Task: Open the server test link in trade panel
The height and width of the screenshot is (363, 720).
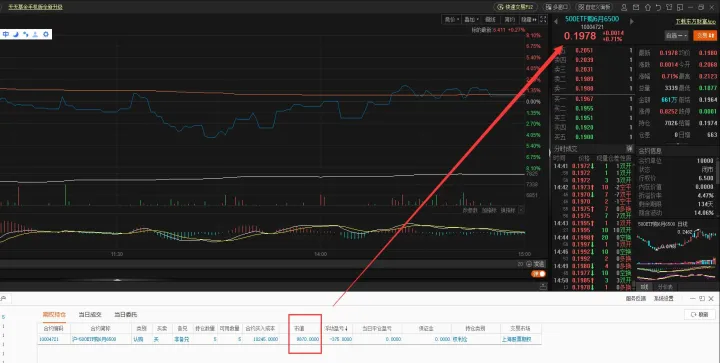Action: pyautogui.click(x=636, y=299)
